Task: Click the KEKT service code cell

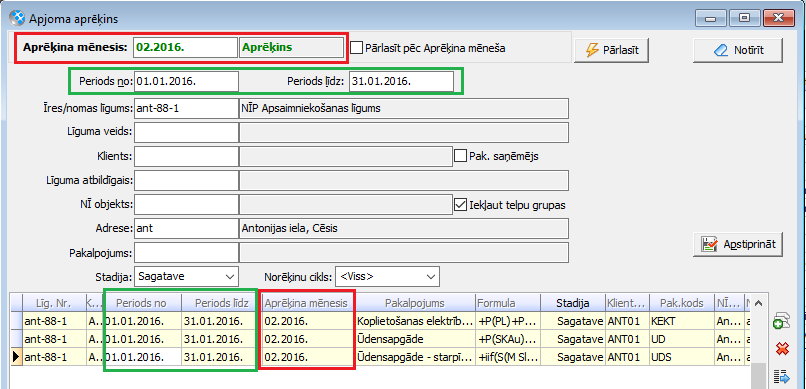Action: [x=682, y=322]
